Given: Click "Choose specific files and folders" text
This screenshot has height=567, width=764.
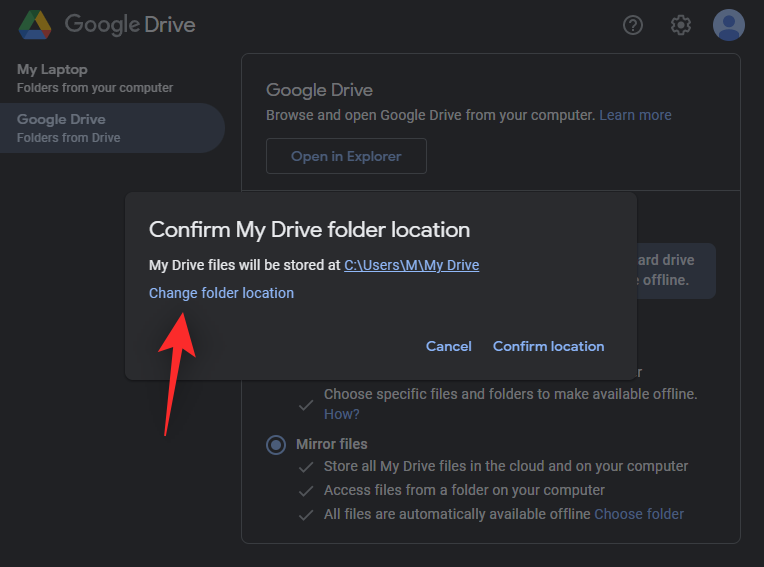Looking at the screenshot, I should click(x=511, y=394).
